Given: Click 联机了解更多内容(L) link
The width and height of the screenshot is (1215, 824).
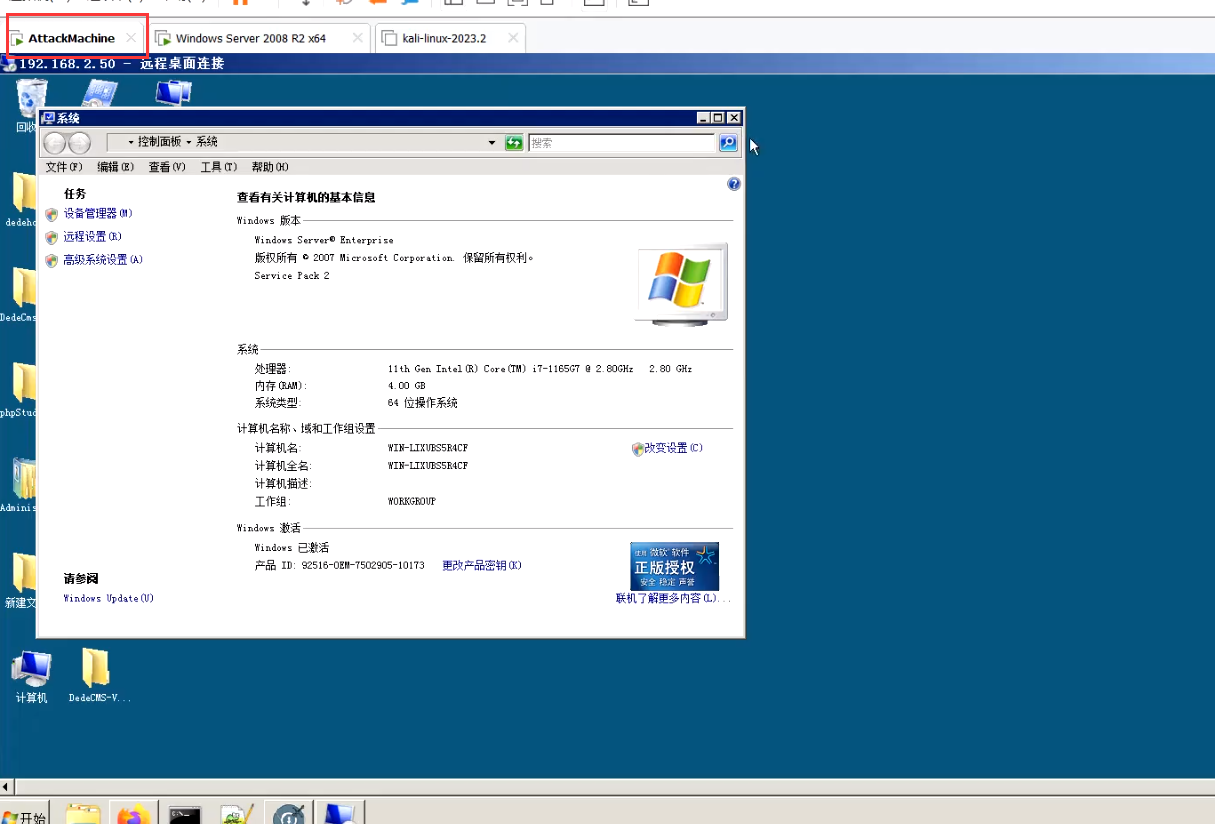Looking at the screenshot, I should (x=674, y=599).
